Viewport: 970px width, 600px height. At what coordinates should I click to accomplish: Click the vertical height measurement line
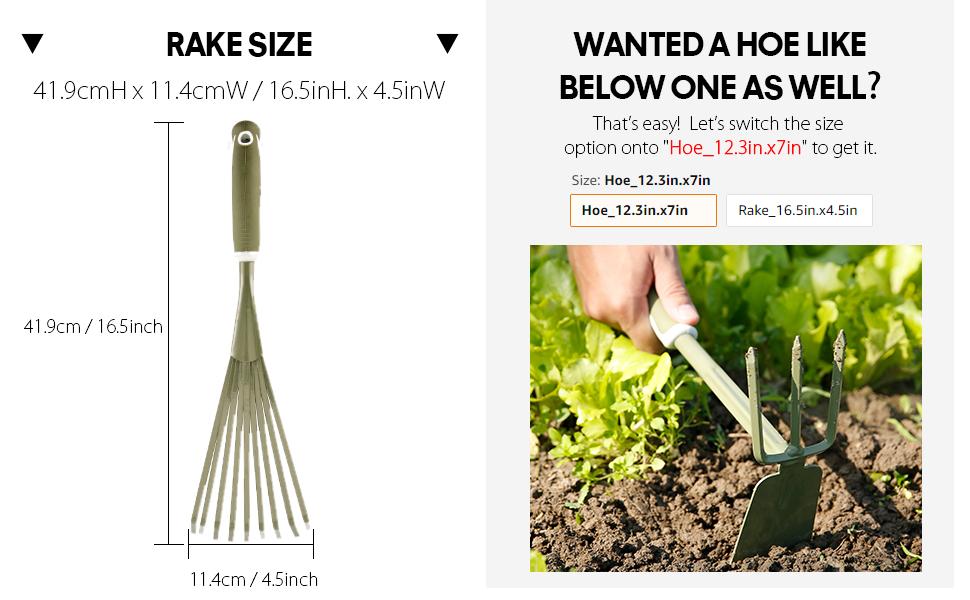pos(169,333)
